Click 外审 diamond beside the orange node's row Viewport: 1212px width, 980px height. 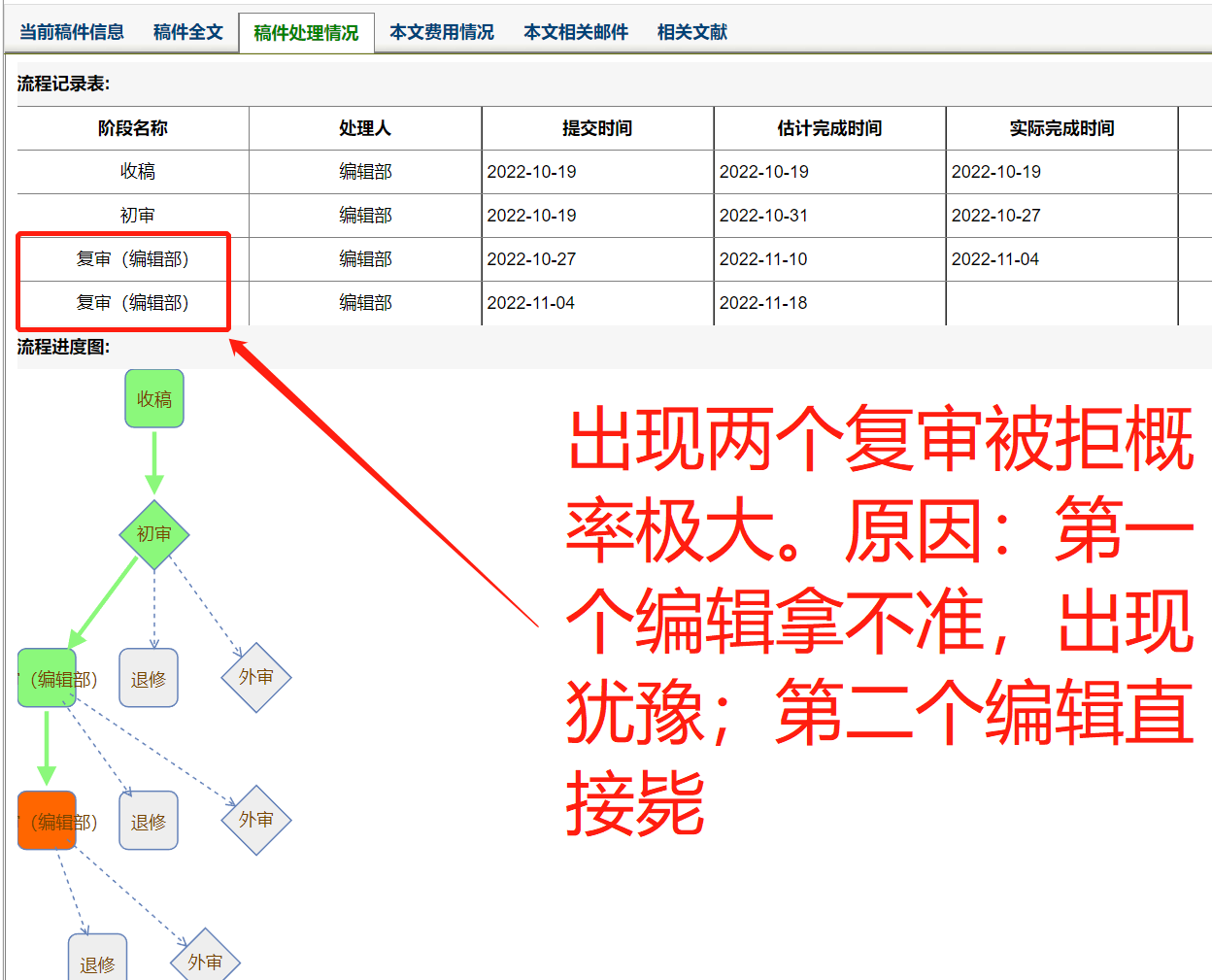[256, 820]
